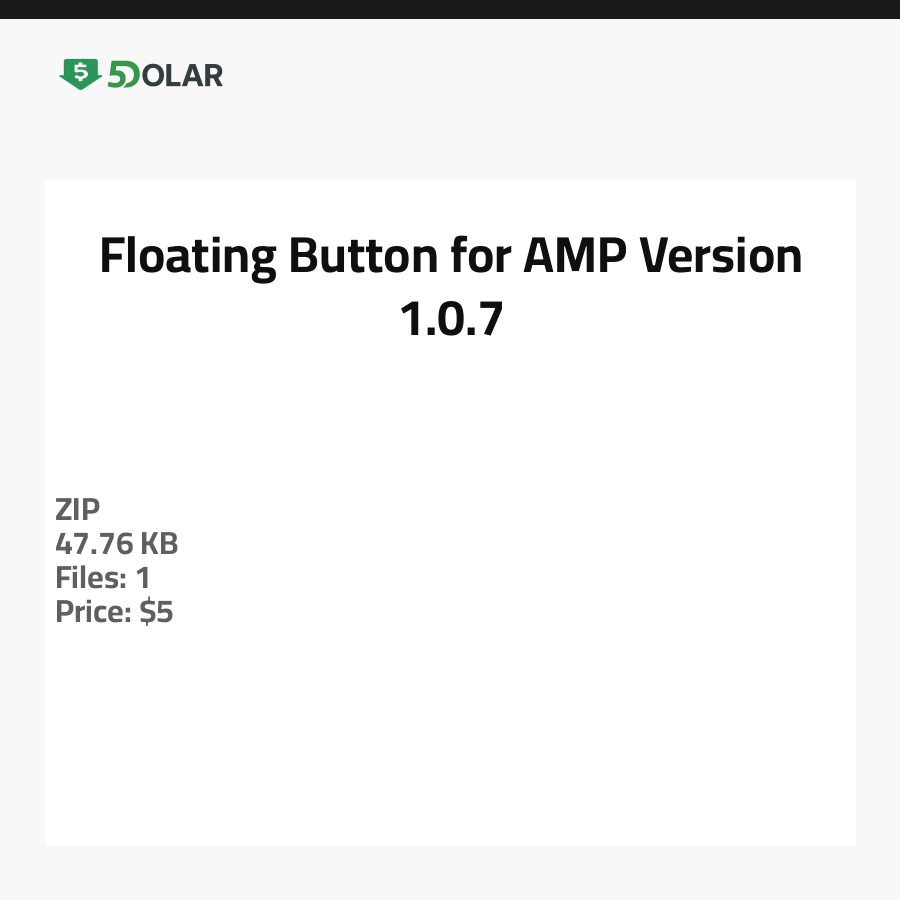Screen dimensions: 900x900
Task: Click the ZIP file type label
Action: point(78,510)
